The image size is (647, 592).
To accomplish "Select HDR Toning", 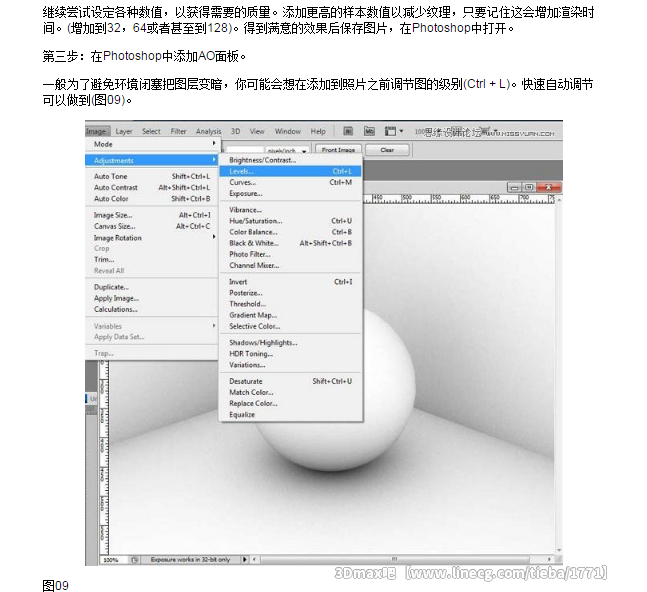I will click(290, 354).
